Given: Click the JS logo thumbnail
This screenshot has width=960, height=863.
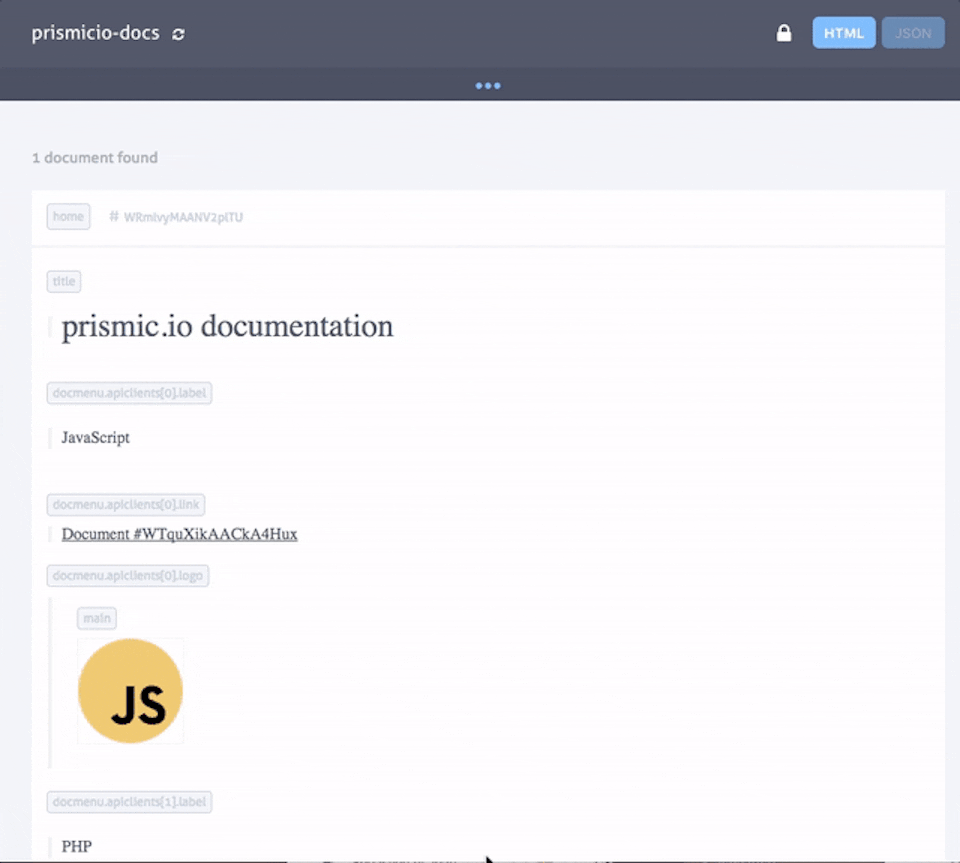Looking at the screenshot, I should [130, 691].
